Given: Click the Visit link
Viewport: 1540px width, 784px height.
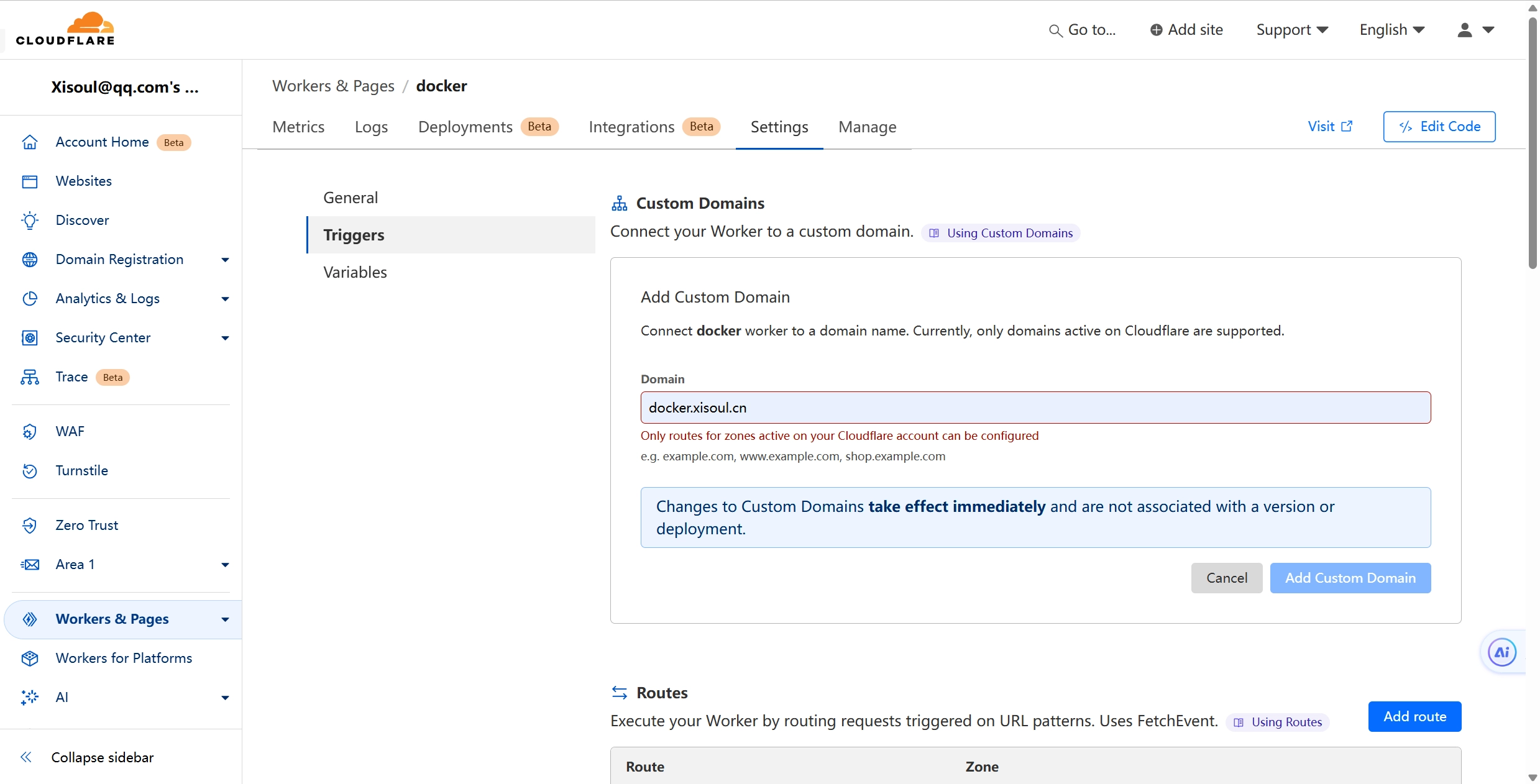Looking at the screenshot, I should 1330,126.
